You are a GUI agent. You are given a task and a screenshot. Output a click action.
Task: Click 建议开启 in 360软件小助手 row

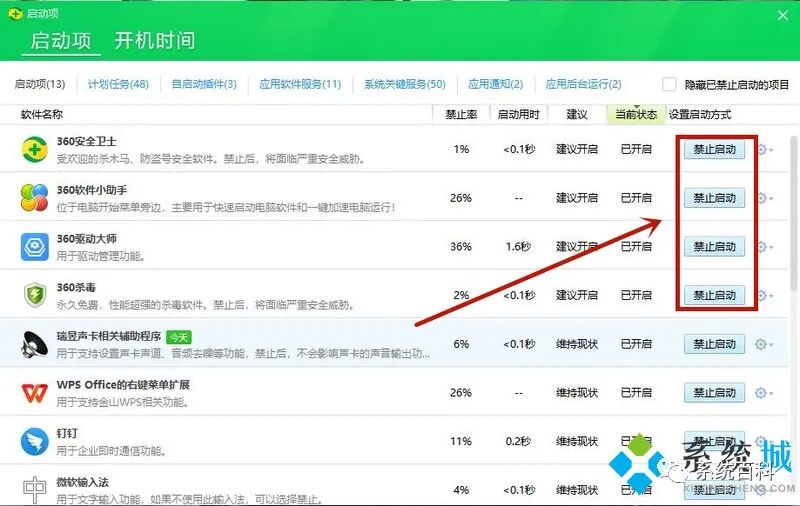[577, 198]
